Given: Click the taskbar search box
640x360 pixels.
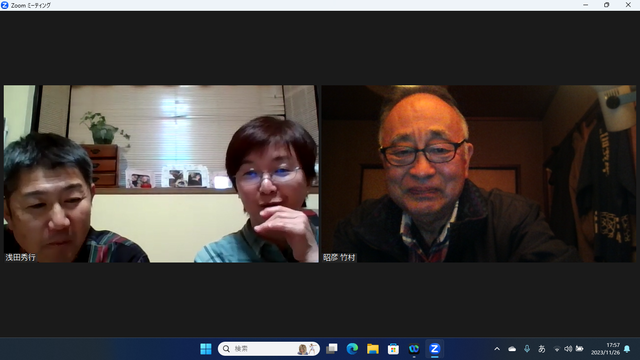Looking at the screenshot, I should pyautogui.click(x=269, y=349).
